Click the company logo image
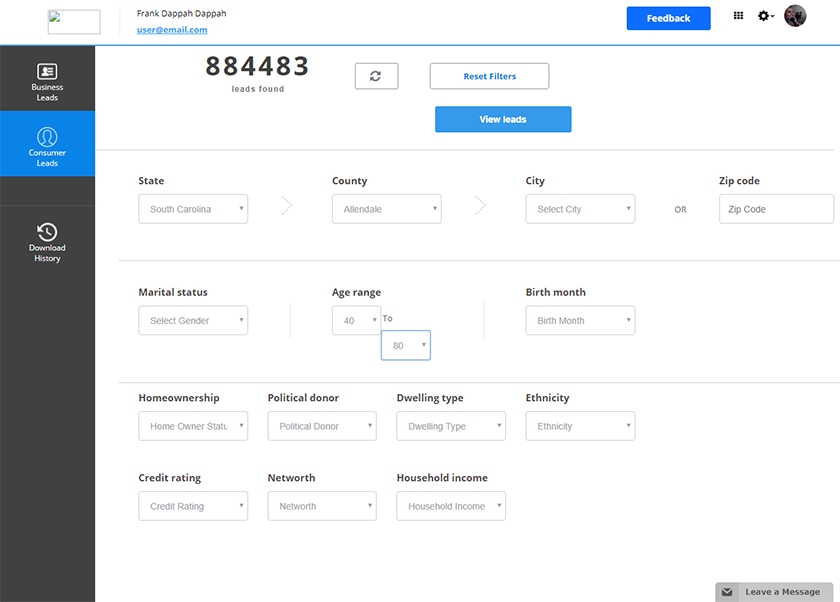 pyautogui.click(x=74, y=22)
